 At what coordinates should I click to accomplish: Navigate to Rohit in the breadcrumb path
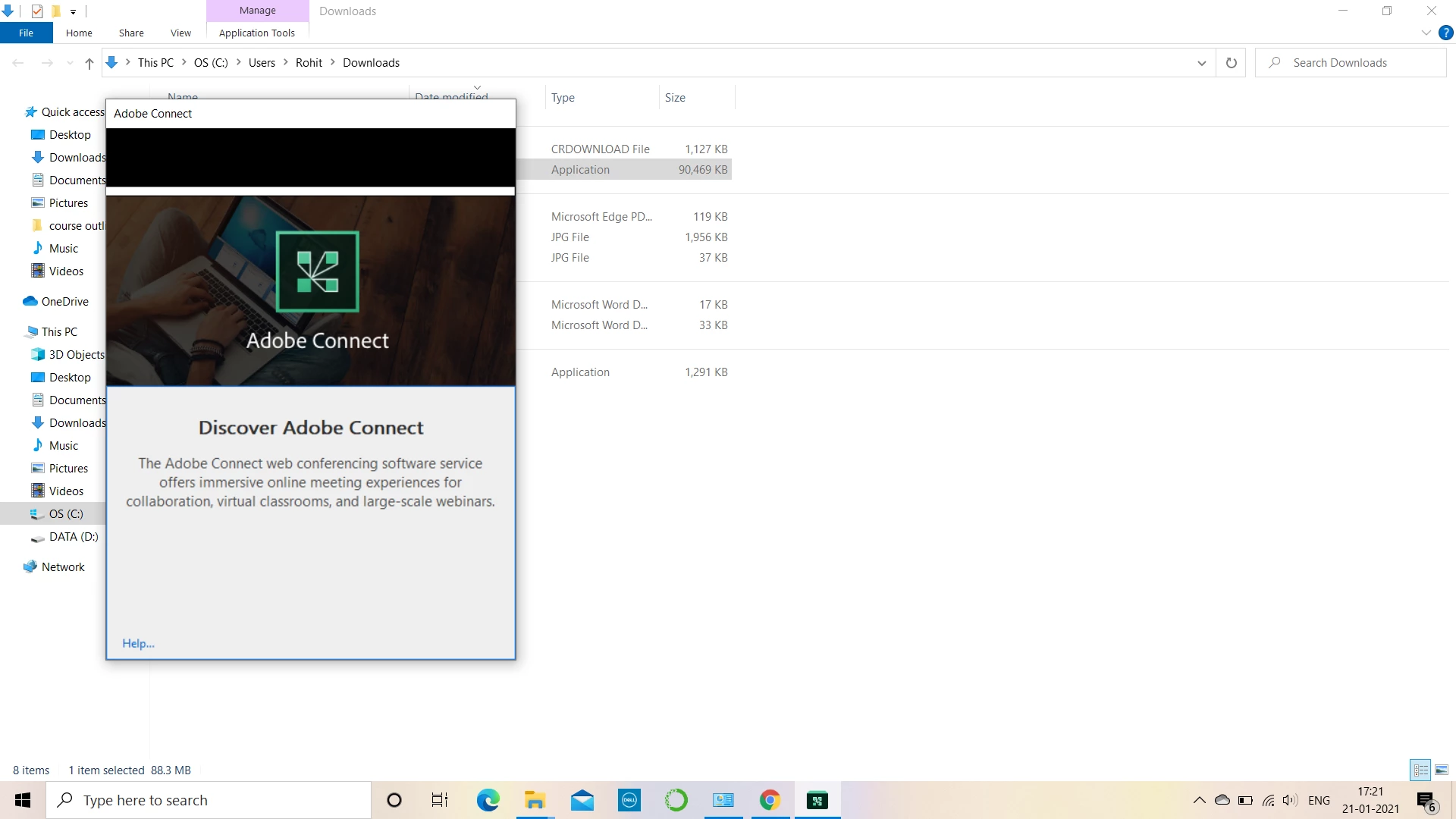[x=309, y=63]
